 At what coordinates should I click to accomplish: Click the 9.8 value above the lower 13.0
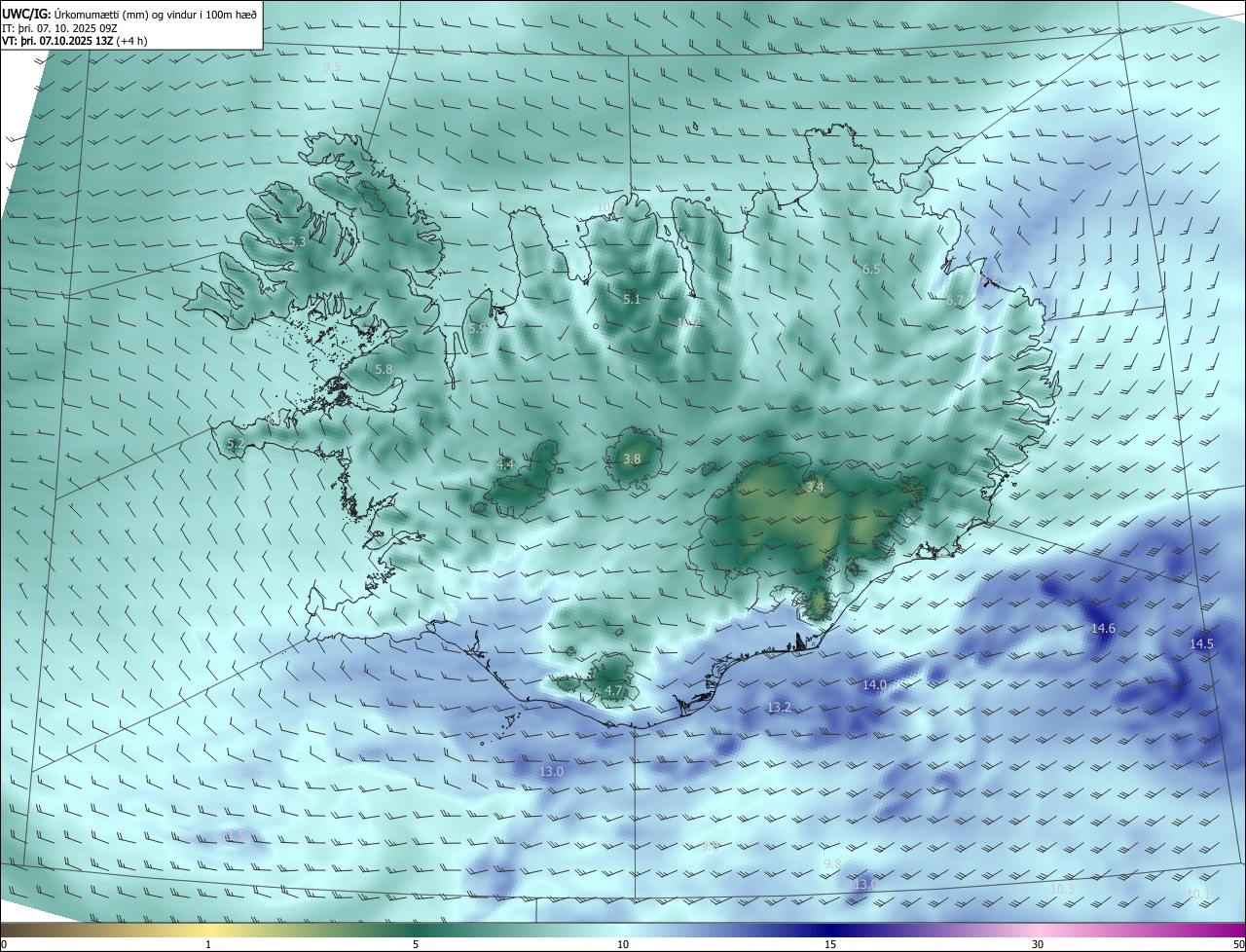pyautogui.click(x=832, y=864)
